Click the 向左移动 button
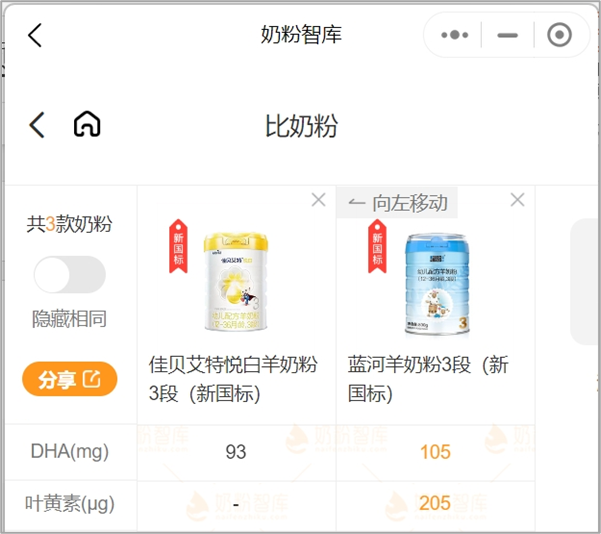Viewport: 601px width, 534px height. 397,203
